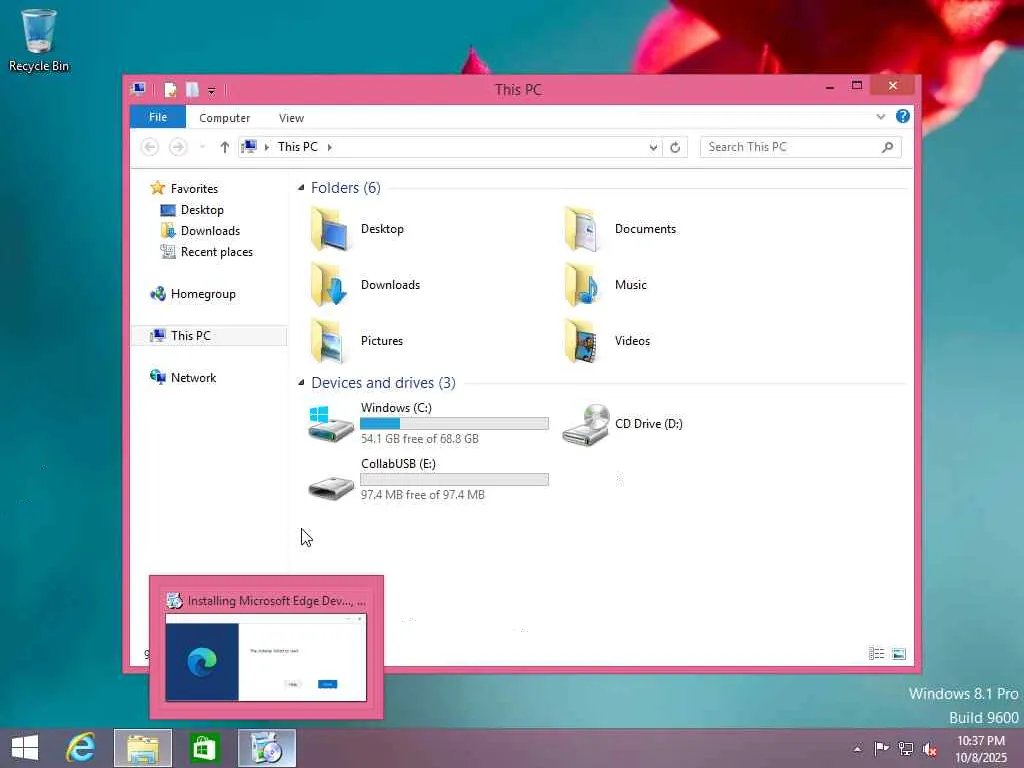Viewport: 1024px width, 768px height.
Task: Click the Edge installer taskbar button
Action: point(266,748)
